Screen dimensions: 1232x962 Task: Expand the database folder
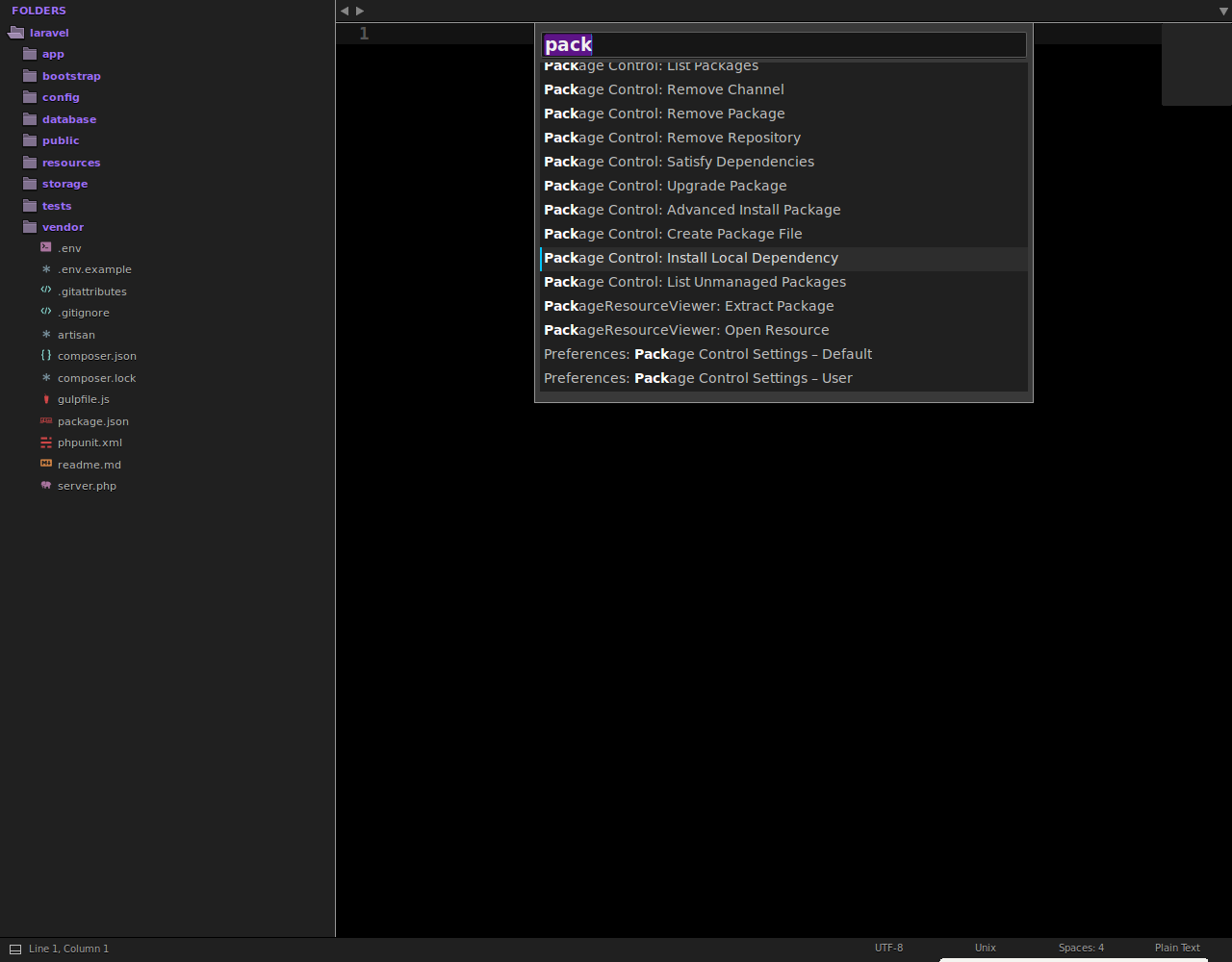pyautogui.click(x=30, y=119)
